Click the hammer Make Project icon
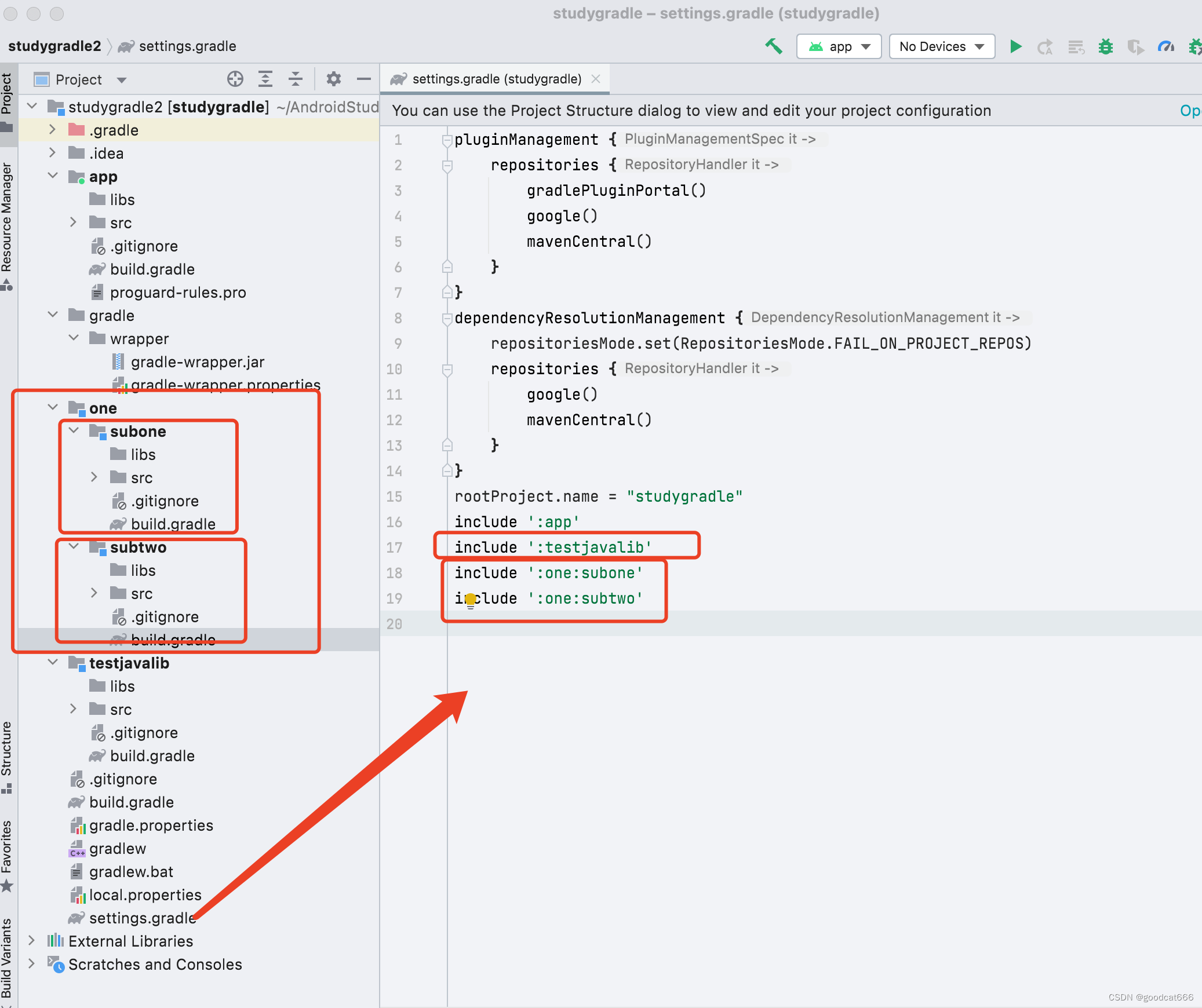 click(x=774, y=46)
